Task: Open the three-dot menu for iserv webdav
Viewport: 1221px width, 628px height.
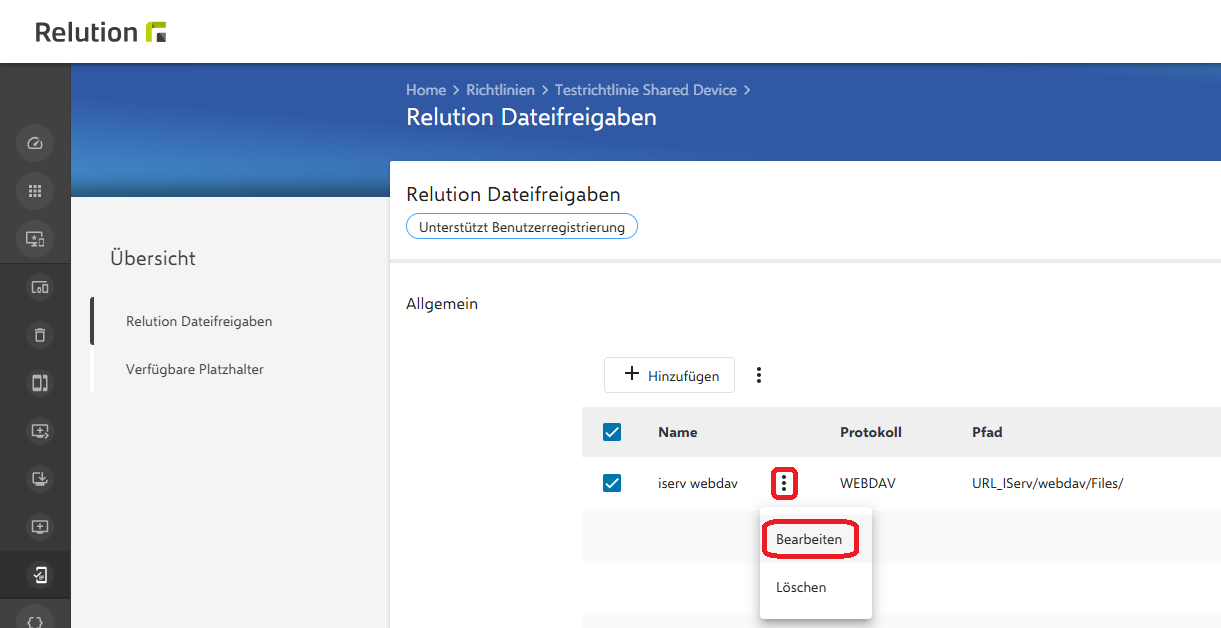Action: pyautogui.click(x=784, y=484)
